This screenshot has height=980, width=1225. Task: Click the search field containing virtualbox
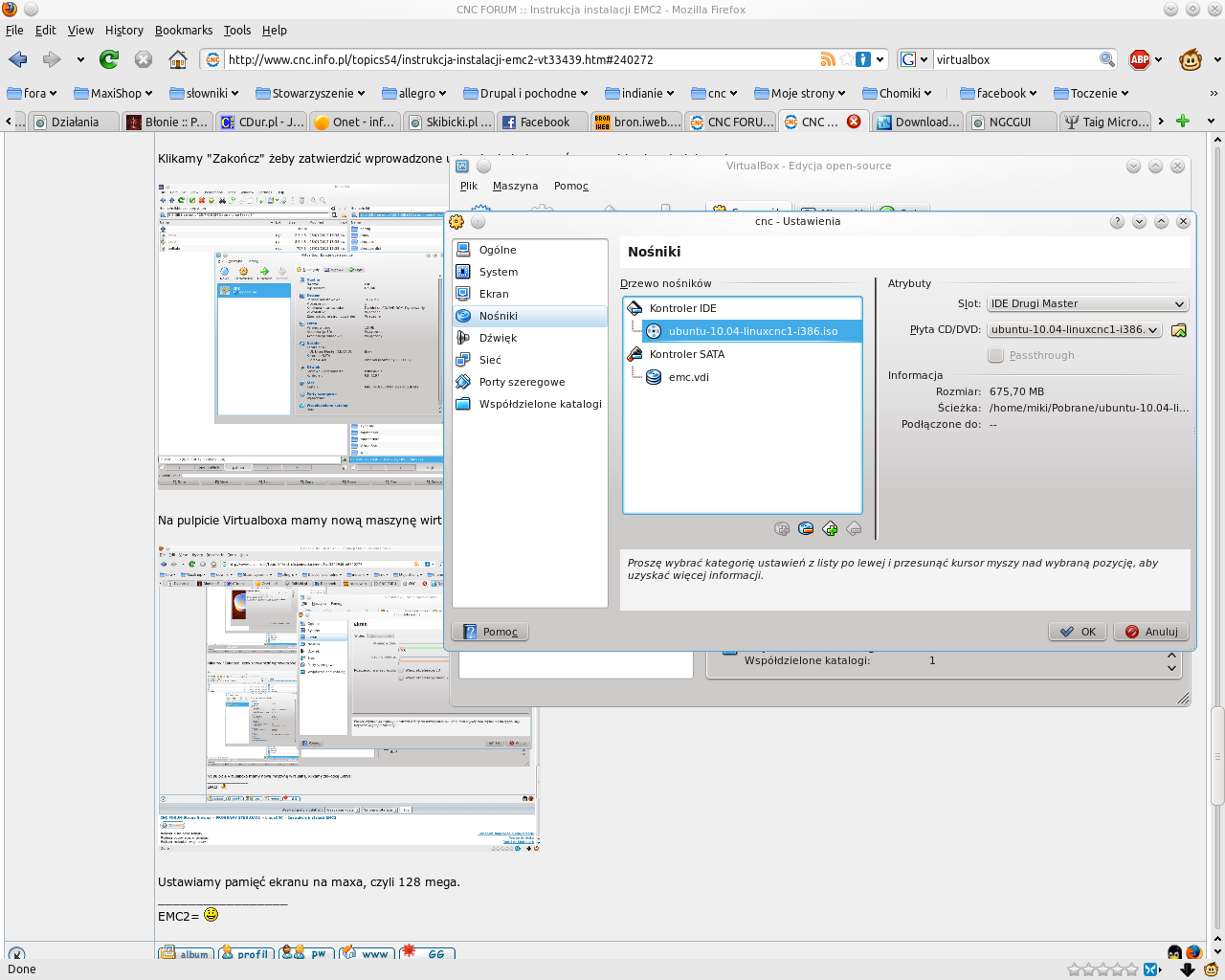(1014, 59)
